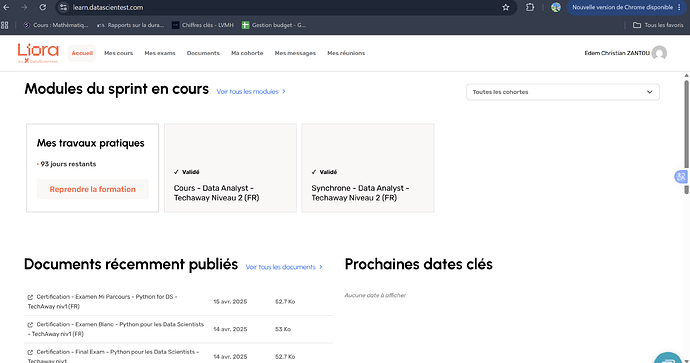Open the apps grid icon in bookmarks bar
Viewport: 690px width, 363px height.
tap(5, 25)
